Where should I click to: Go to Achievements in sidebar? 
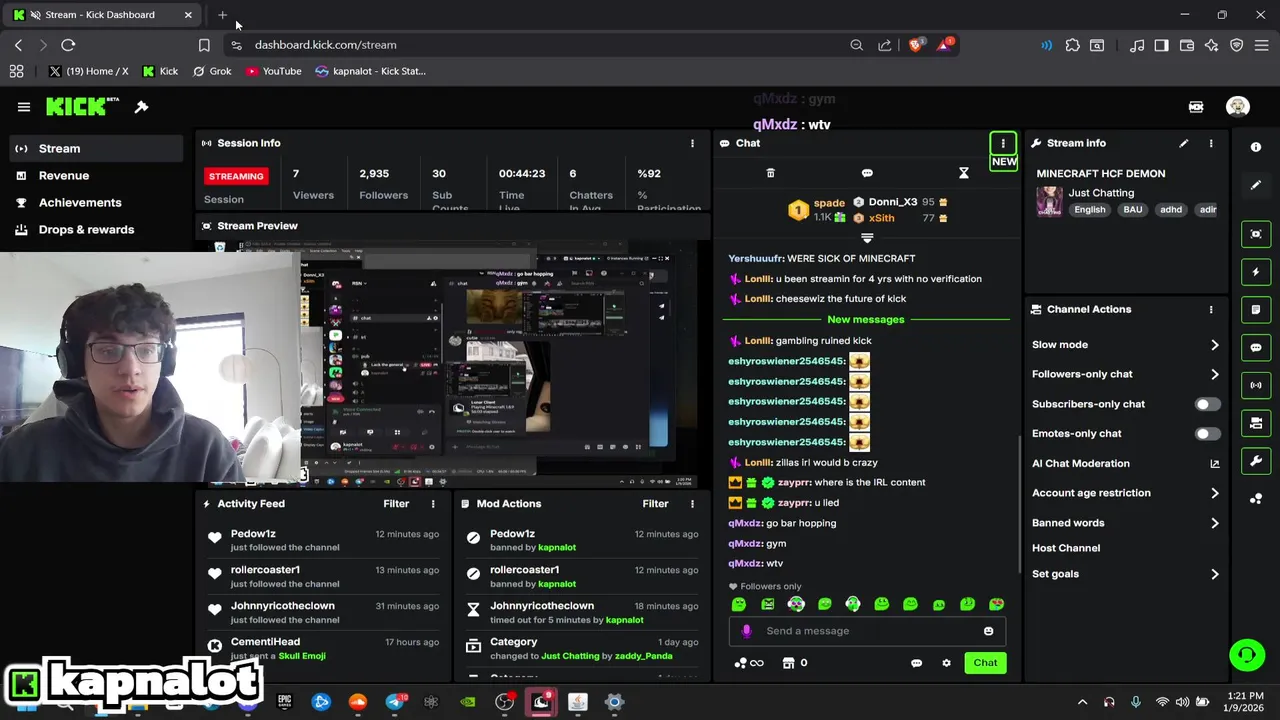tap(96, 202)
